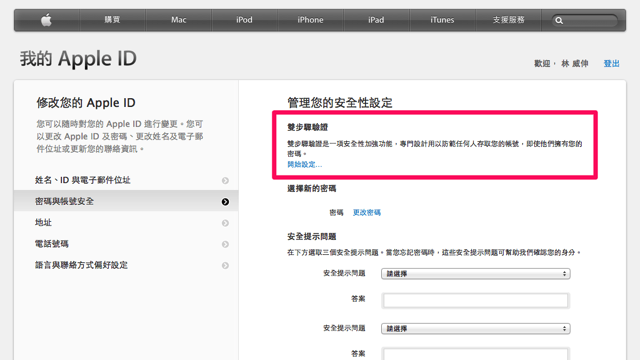Click the 我的 Apple ID page title
Screen dimensions: 640x360
coord(78,59)
